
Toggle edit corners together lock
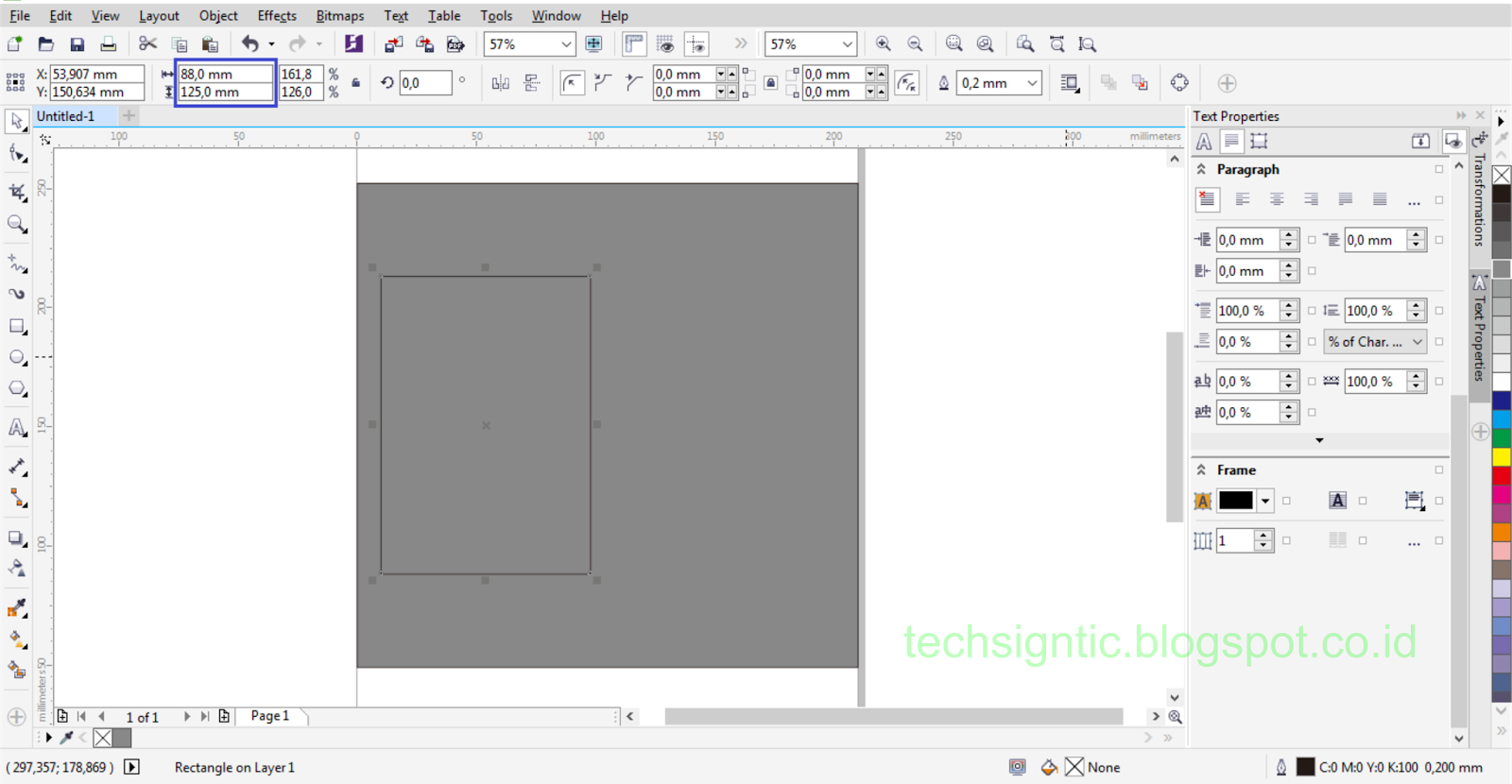coord(770,83)
